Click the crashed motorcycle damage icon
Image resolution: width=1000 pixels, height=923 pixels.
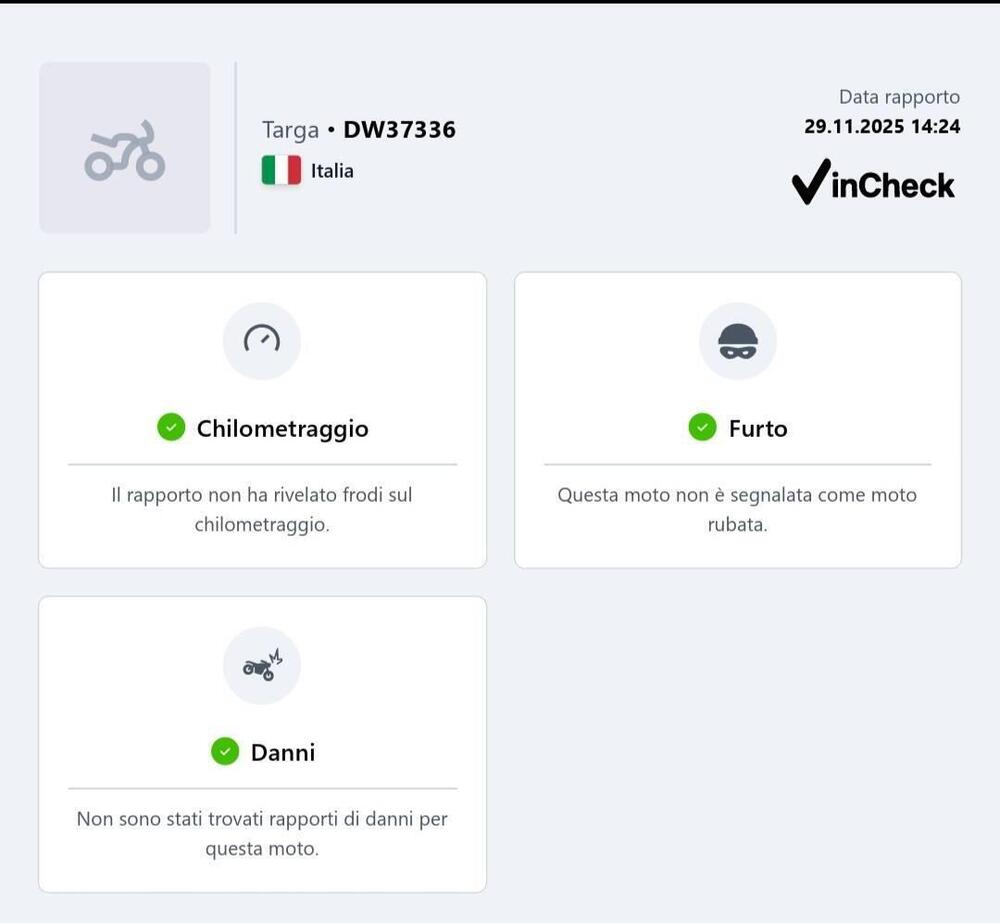click(x=262, y=665)
